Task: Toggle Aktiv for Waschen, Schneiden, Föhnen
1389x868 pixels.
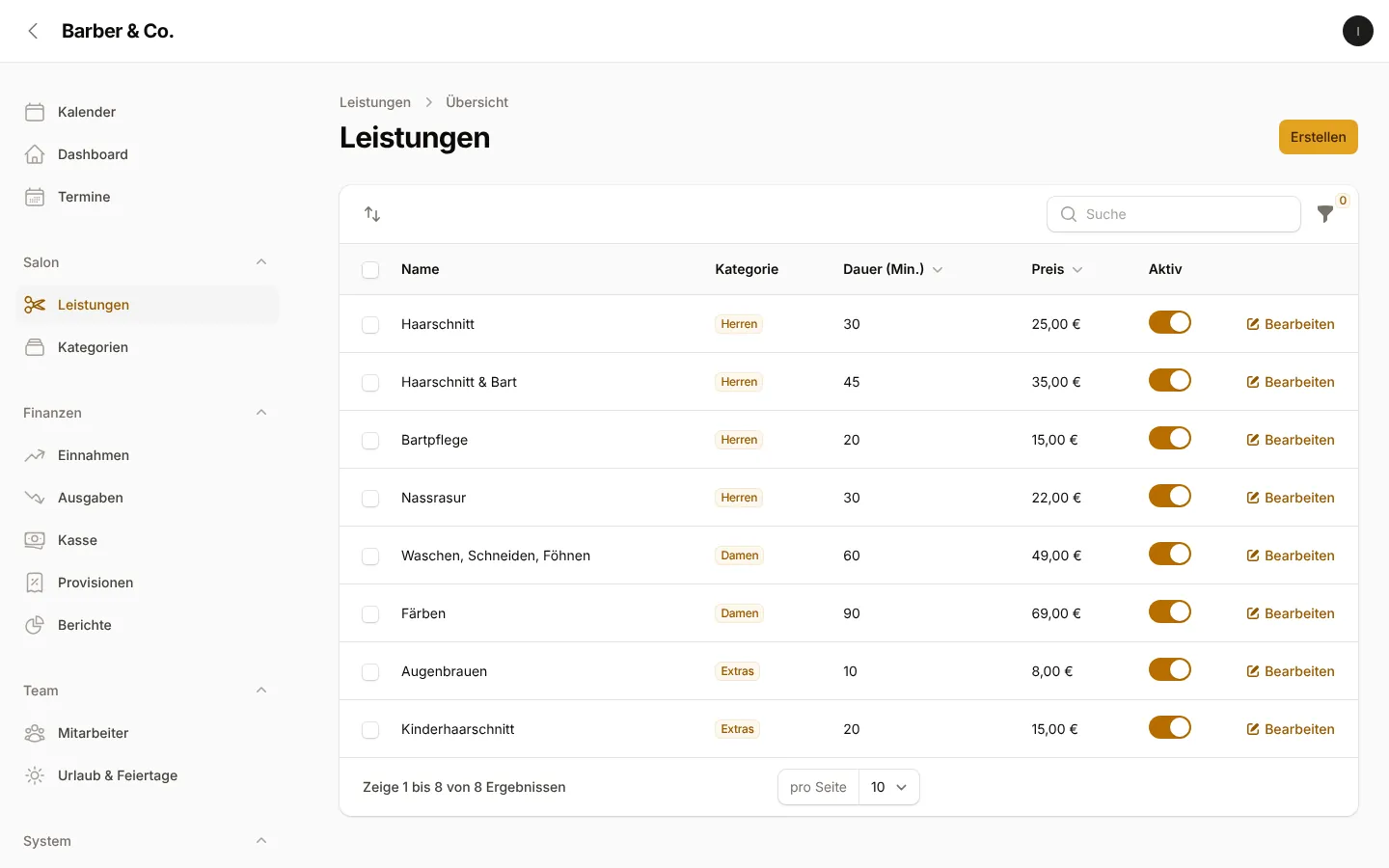Action: tap(1169, 554)
